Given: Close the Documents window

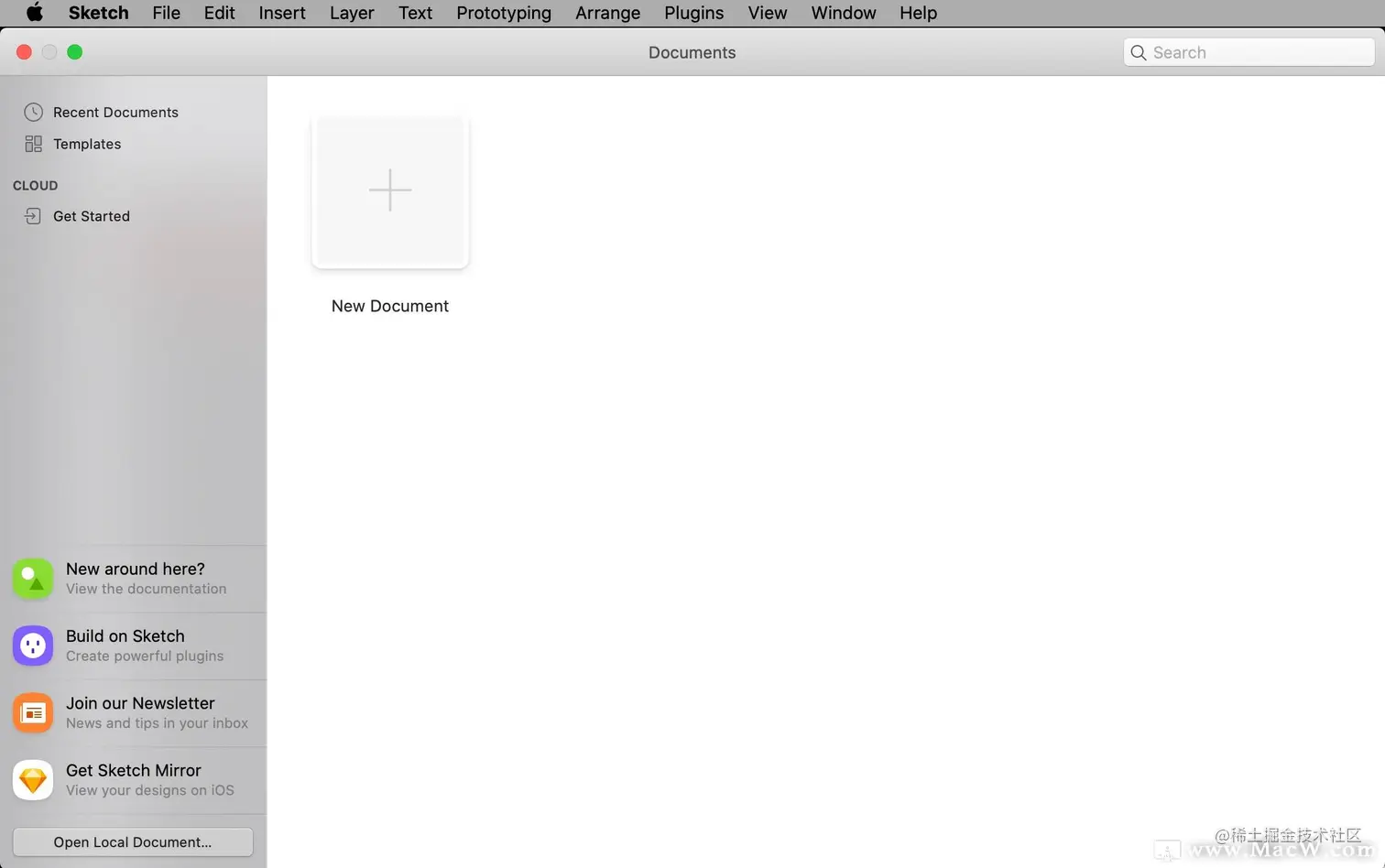Looking at the screenshot, I should tap(24, 52).
